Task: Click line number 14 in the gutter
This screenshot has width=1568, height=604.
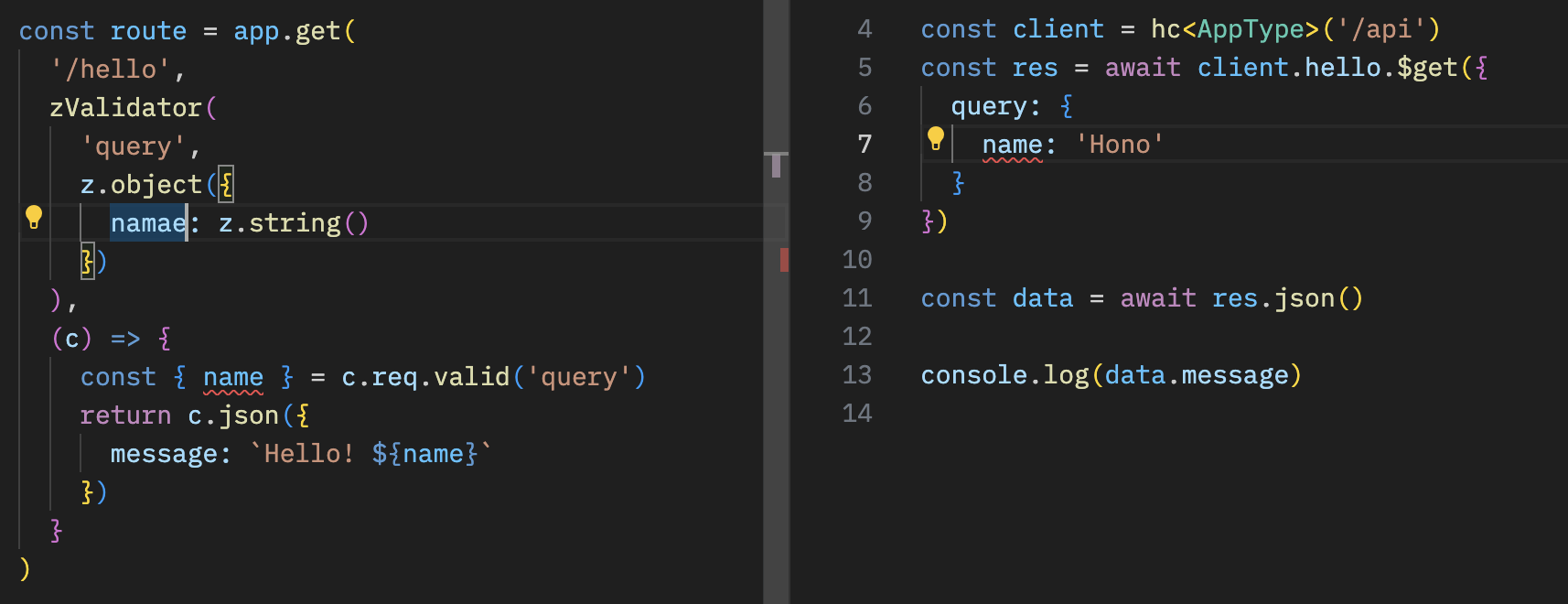Action: [x=856, y=414]
